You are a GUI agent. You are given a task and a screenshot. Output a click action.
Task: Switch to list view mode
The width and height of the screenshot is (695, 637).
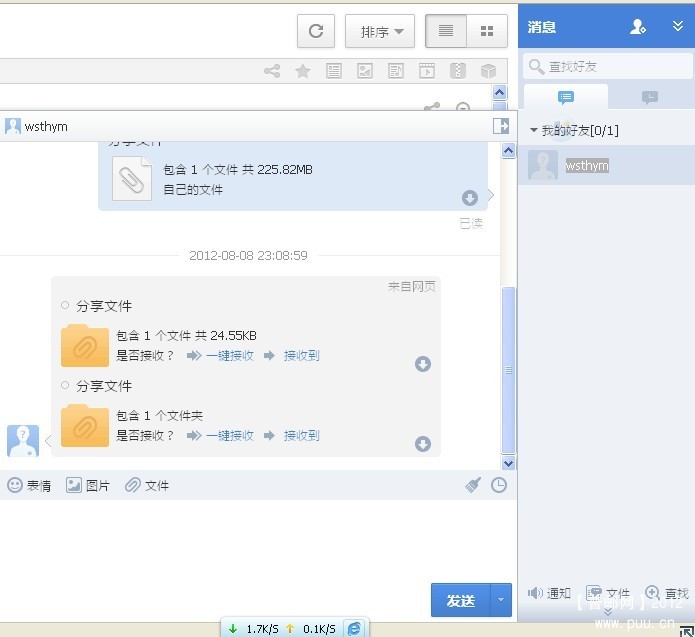point(446,31)
